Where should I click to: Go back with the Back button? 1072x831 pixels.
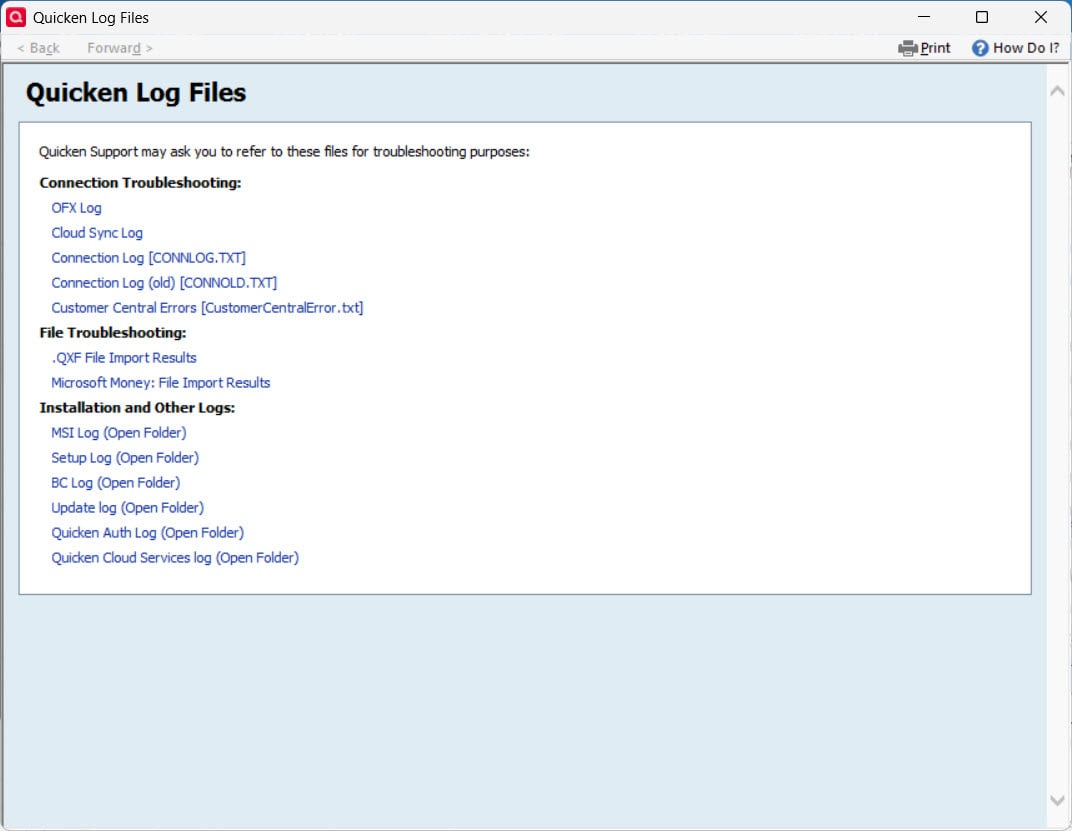[x=38, y=48]
